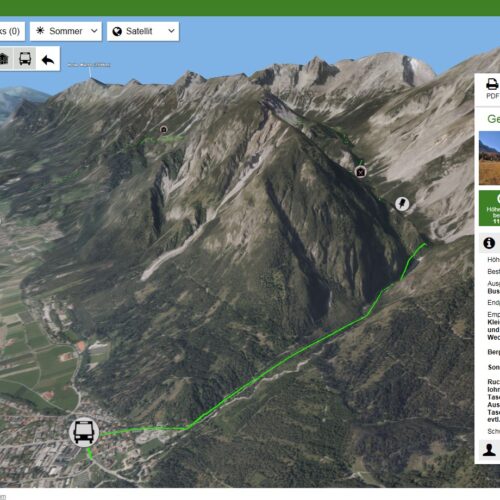Image resolution: width=500 pixels, height=500 pixels.
Task: Click the tracks (0) button
Action: pyautogui.click(x=12, y=31)
